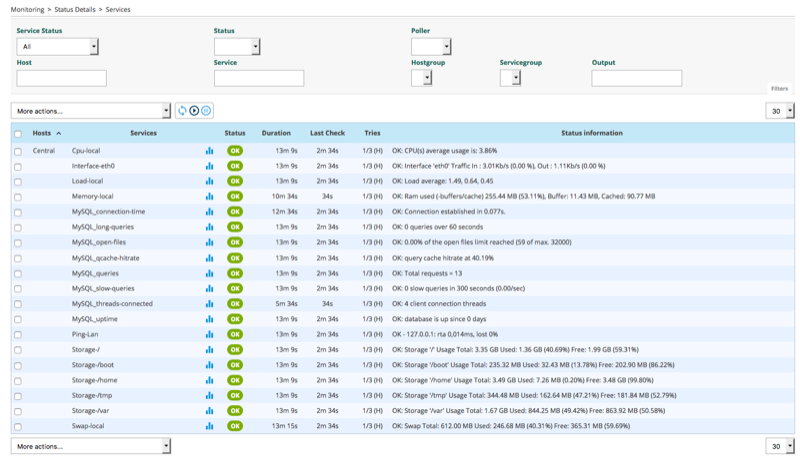
Task: Open the graph icon for Memory-local
Action: [x=209, y=197]
